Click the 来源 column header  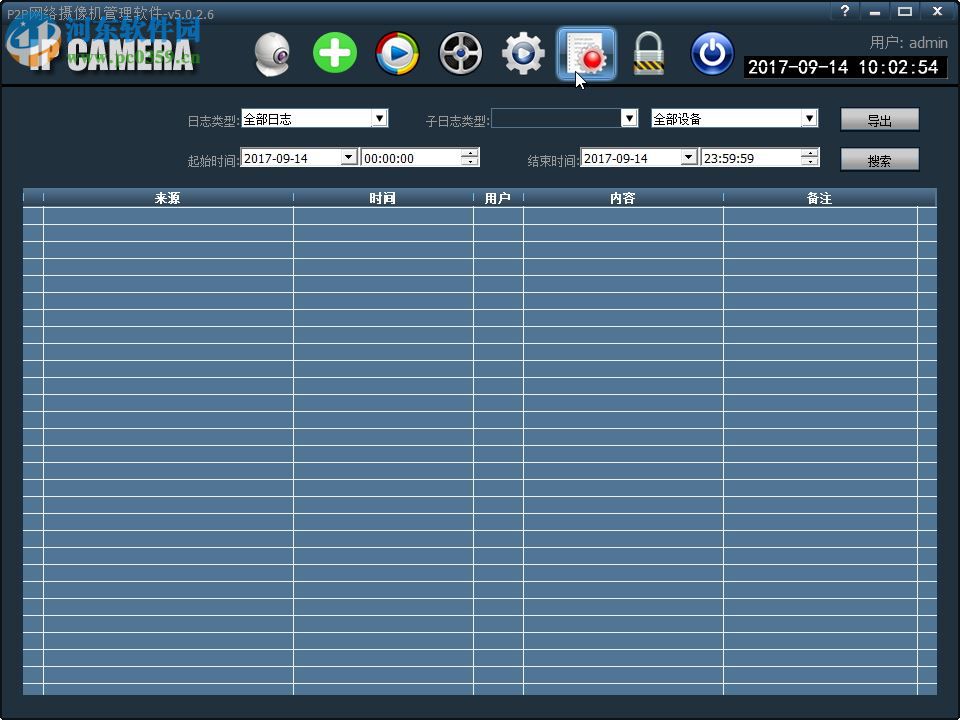tap(168, 198)
